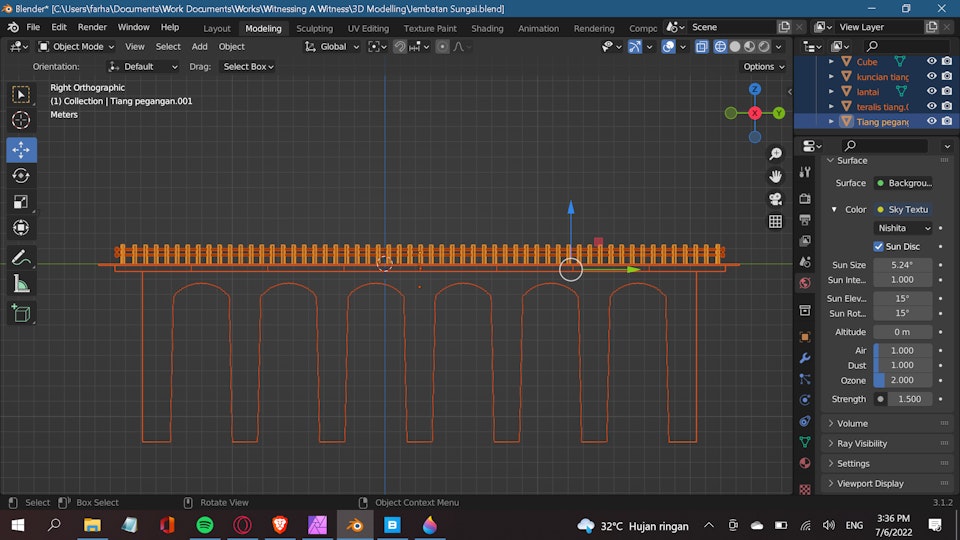Click the Dust density slider

tap(903, 366)
